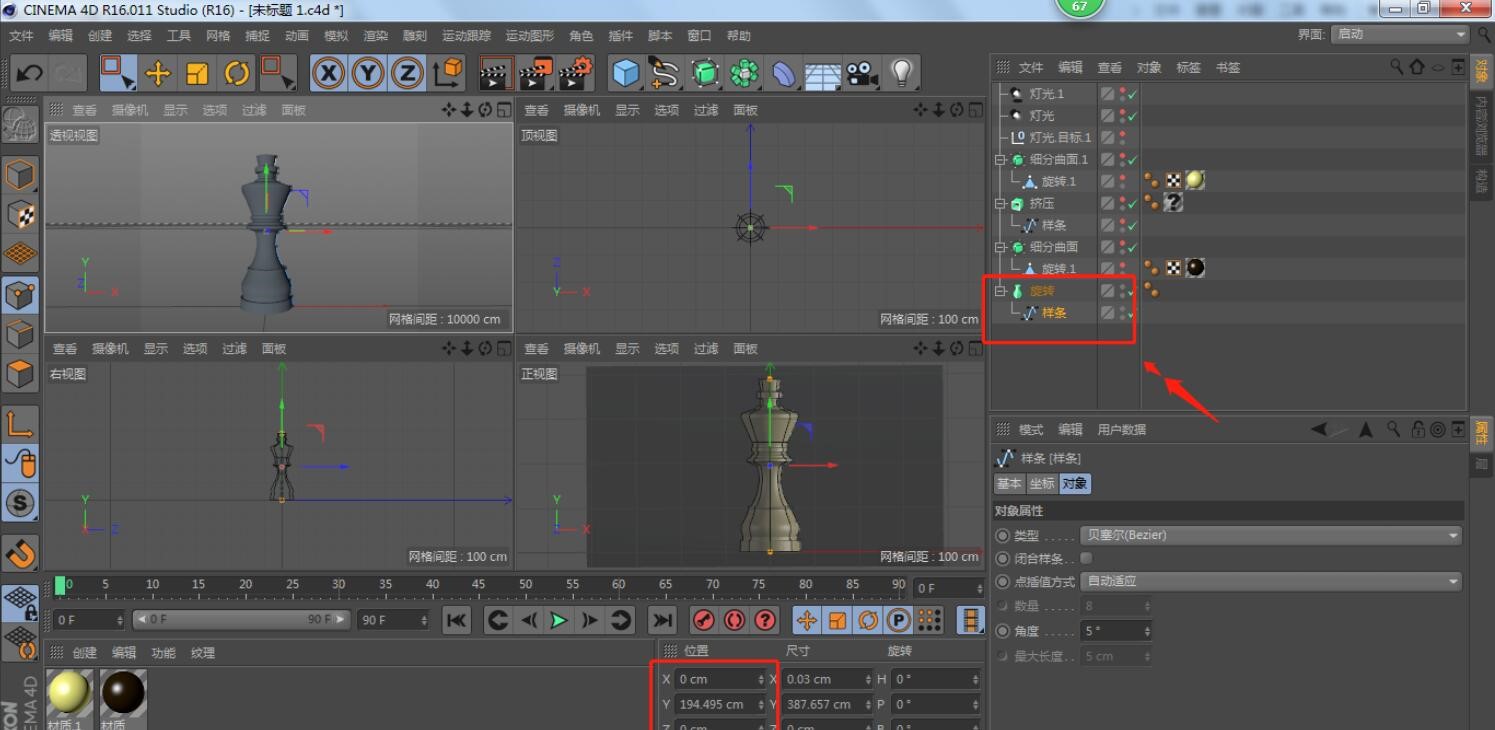
Task: Toggle the 类型 animation radio dot
Action: point(1002,535)
